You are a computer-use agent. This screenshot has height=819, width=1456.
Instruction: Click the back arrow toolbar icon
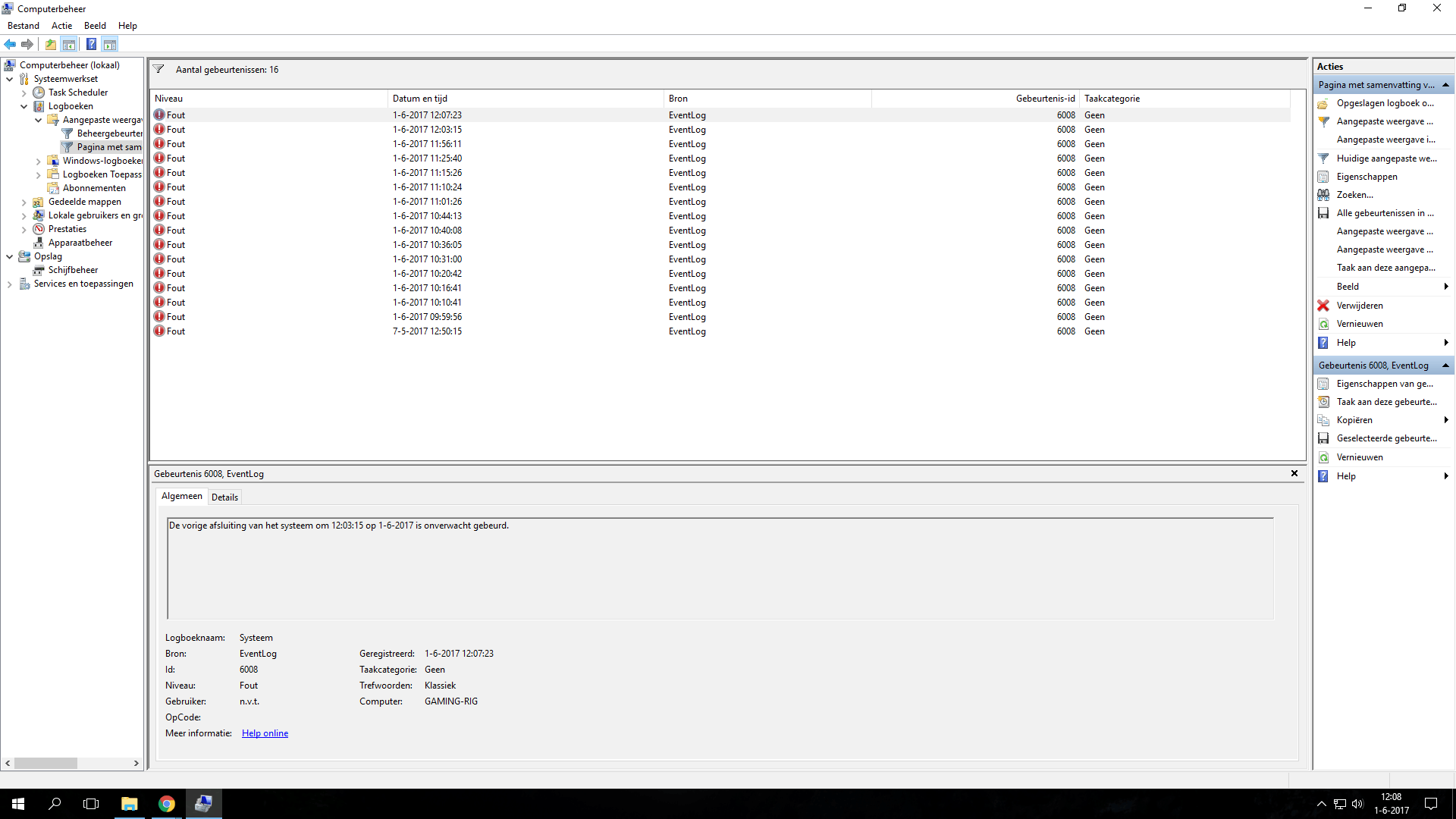[10, 44]
